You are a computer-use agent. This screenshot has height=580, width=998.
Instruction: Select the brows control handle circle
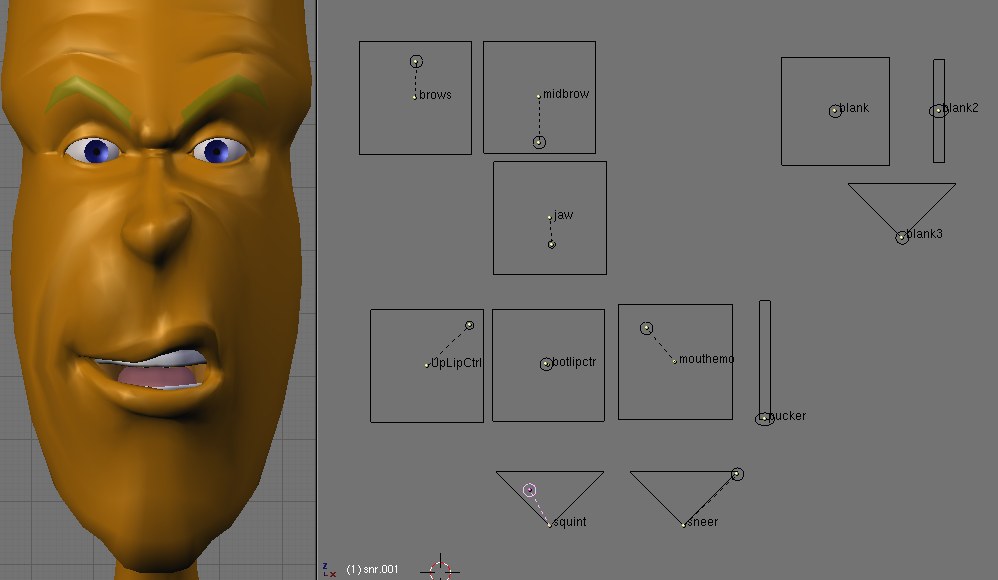[x=416, y=61]
